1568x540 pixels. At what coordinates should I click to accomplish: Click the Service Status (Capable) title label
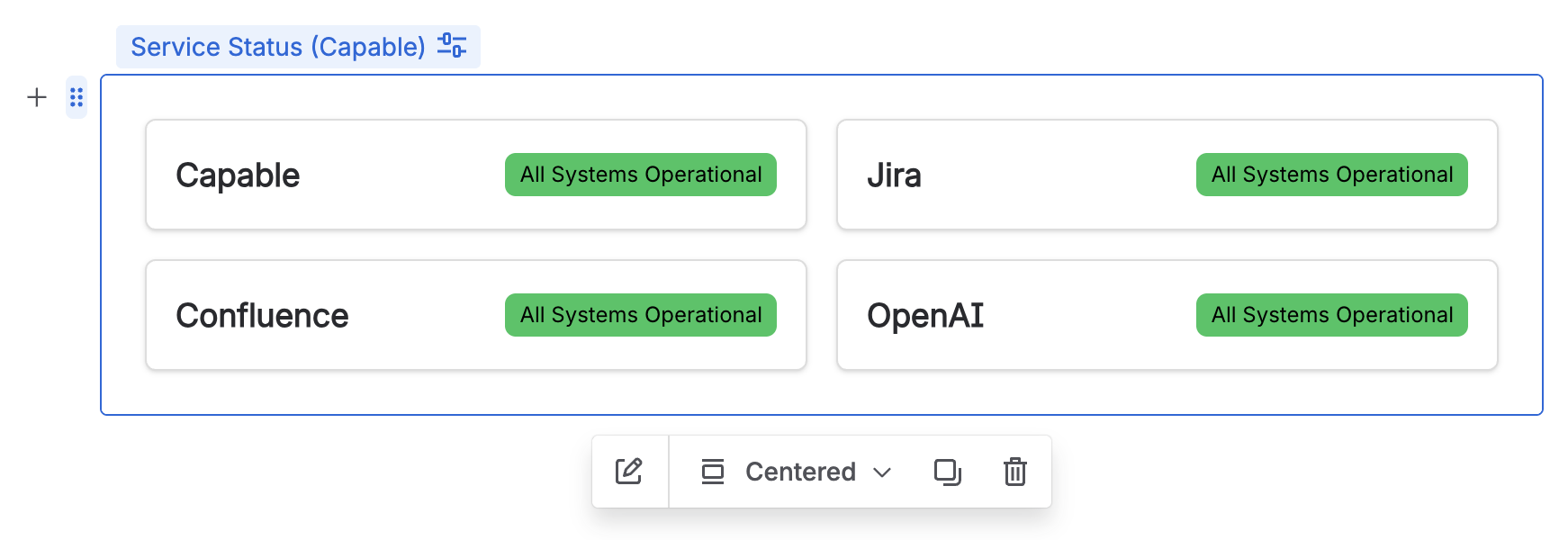tap(277, 47)
